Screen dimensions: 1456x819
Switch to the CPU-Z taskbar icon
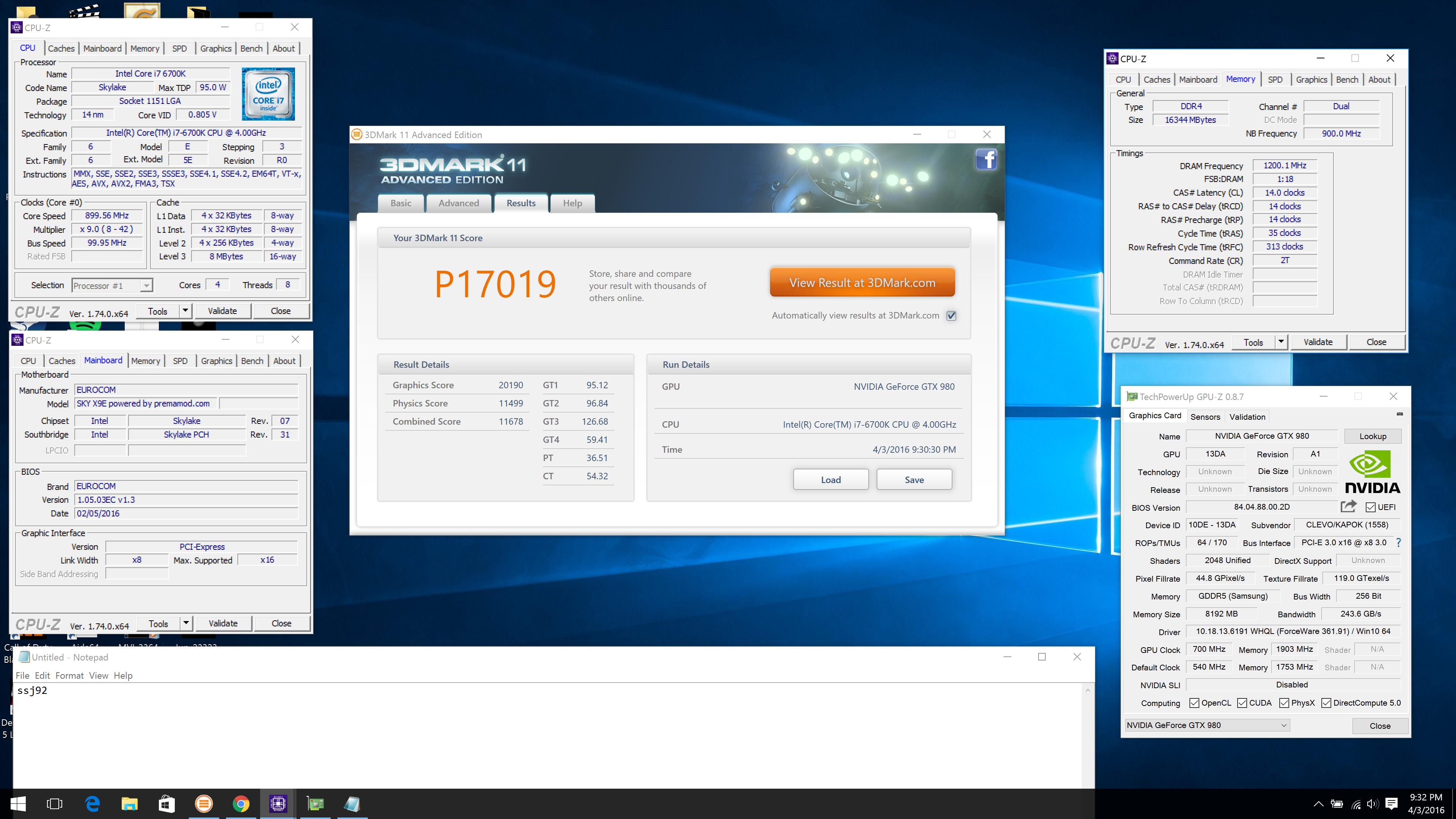coord(278,804)
